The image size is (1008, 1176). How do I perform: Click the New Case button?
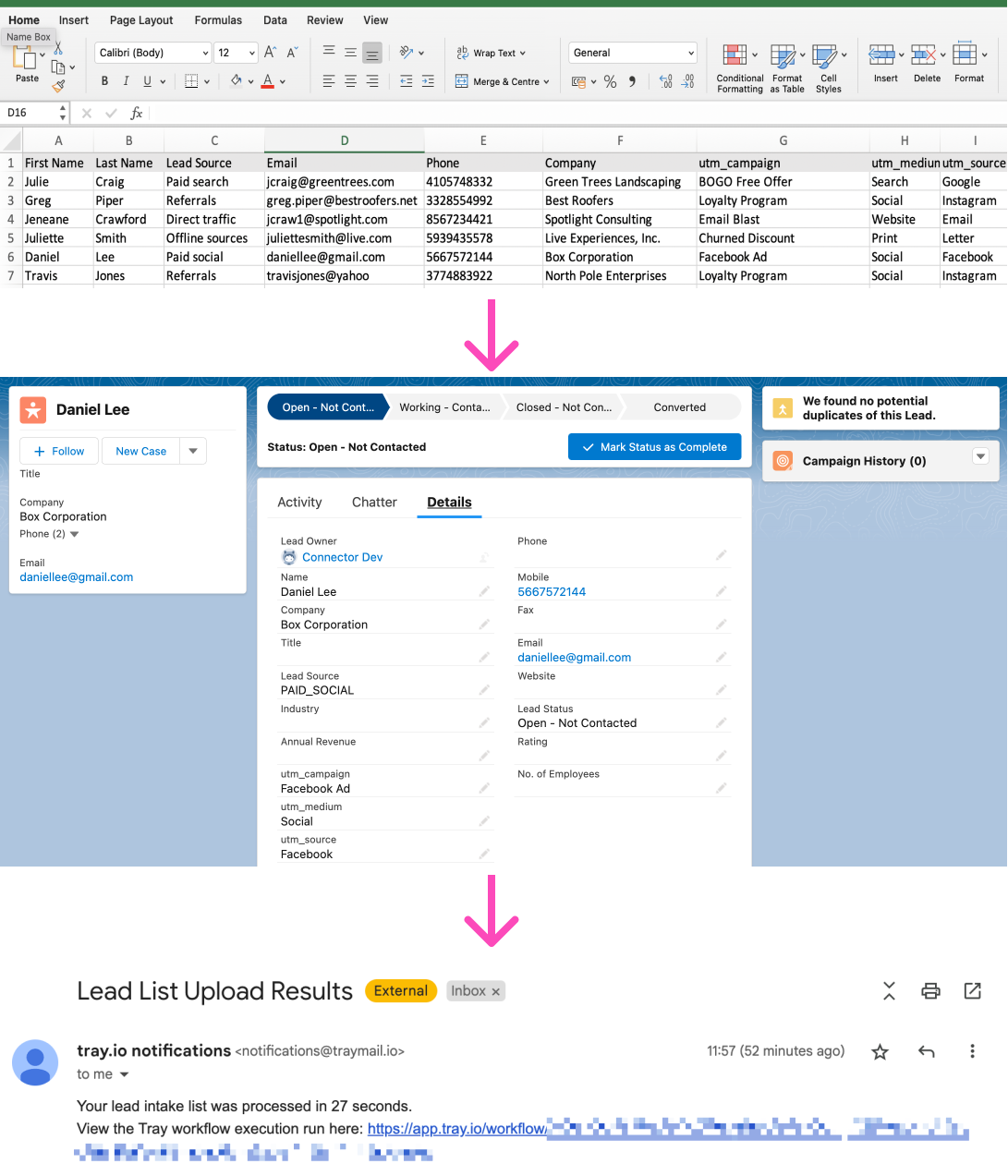(140, 451)
